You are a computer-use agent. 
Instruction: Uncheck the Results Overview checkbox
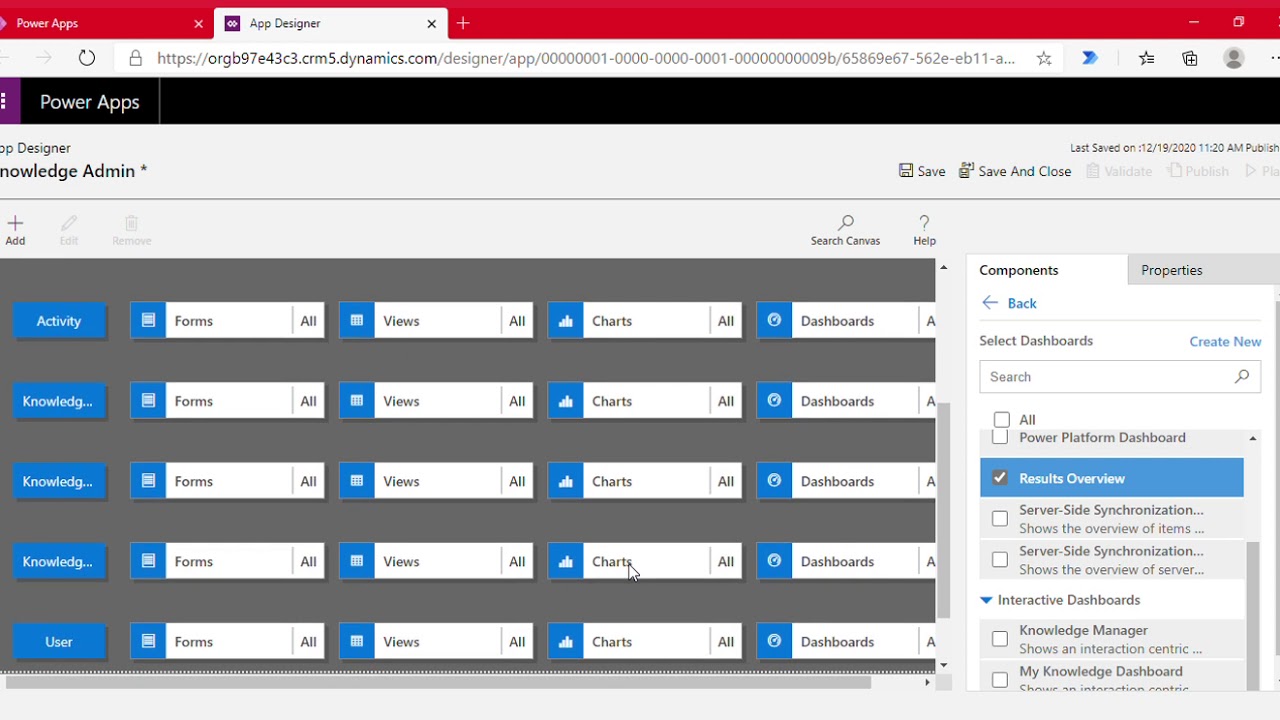tap(1000, 478)
